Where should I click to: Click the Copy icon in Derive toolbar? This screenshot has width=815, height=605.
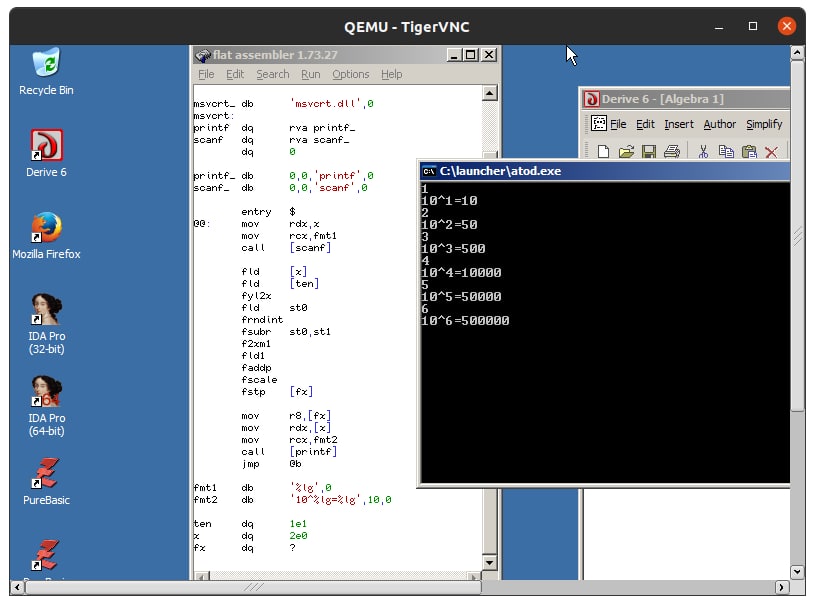(x=726, y=151)
